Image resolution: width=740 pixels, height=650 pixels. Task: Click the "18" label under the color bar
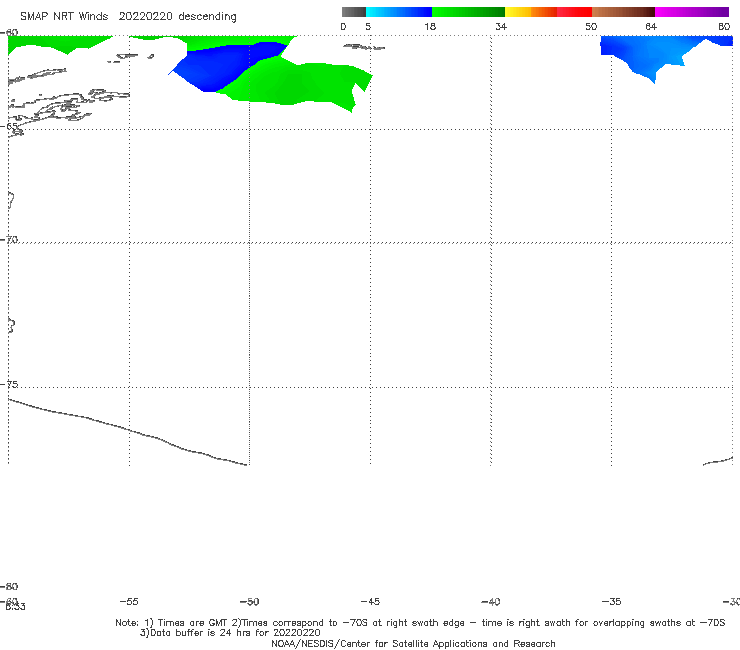(x=430, y=26)
